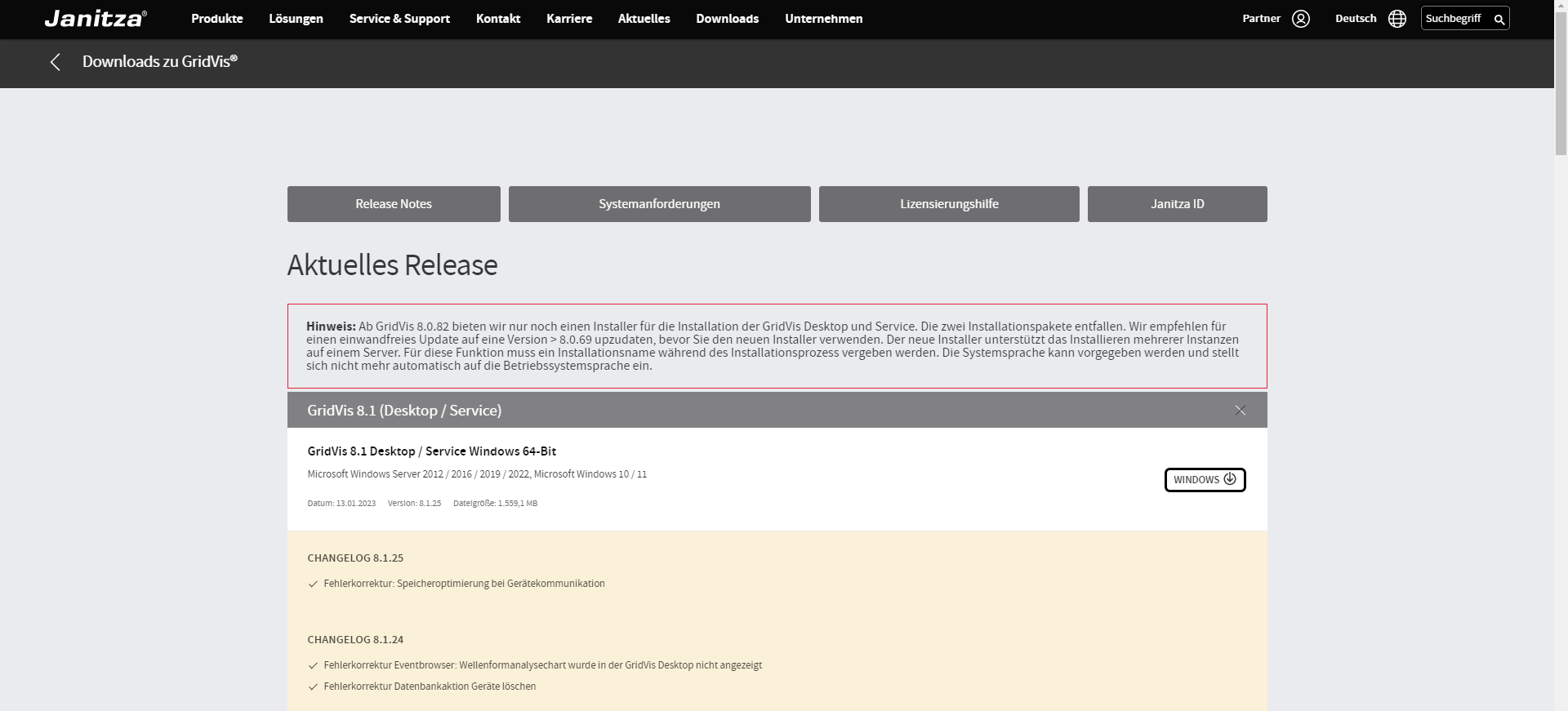The image size is (1568, 711).
Task: Go back using the left chevron arrow
Action: click(55, 62)
